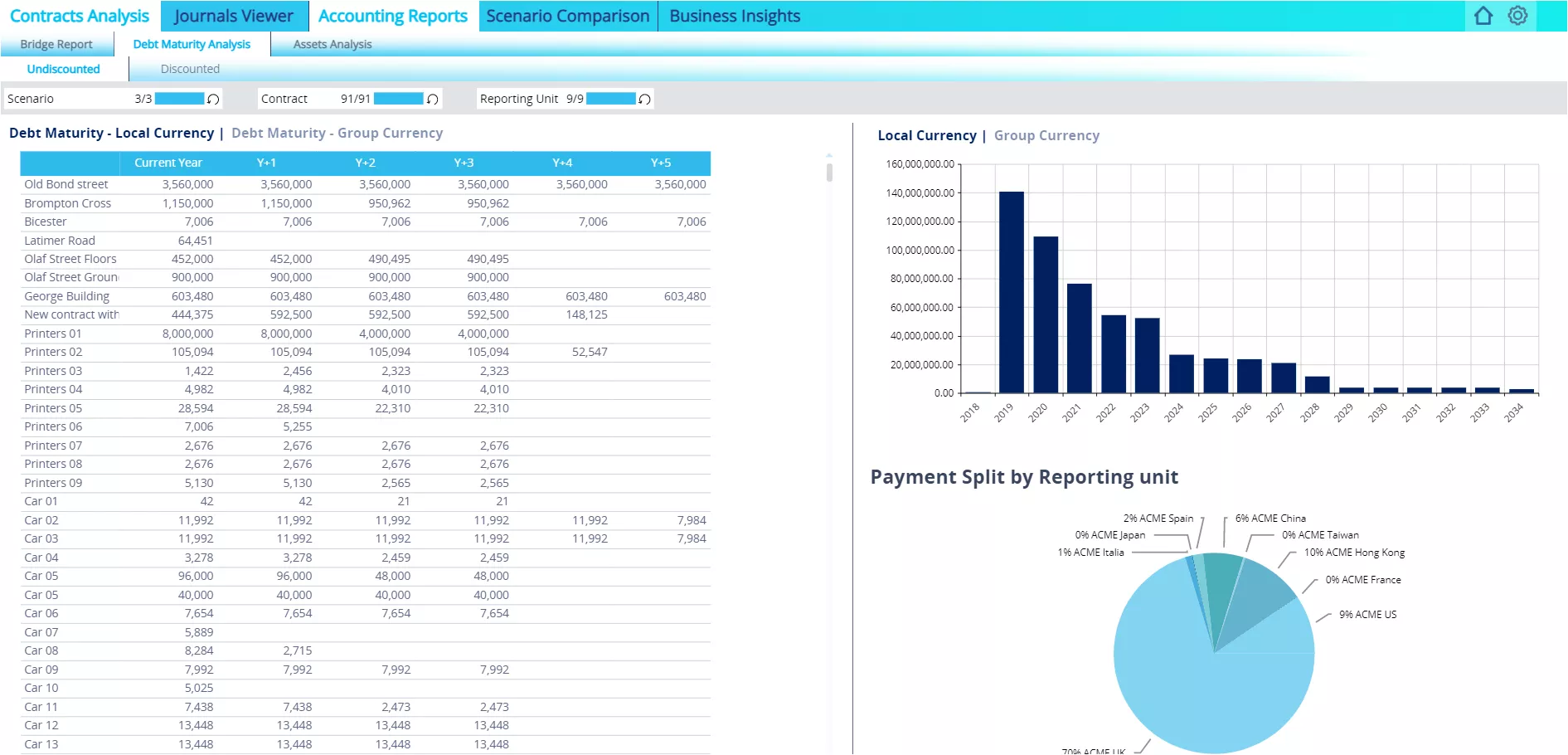Click the Home icon in top bar

point(1483,16)
